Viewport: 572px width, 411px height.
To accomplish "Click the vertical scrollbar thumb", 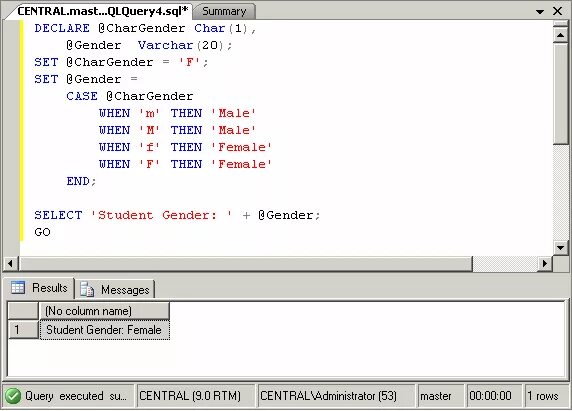I will [x=560, y=93].
